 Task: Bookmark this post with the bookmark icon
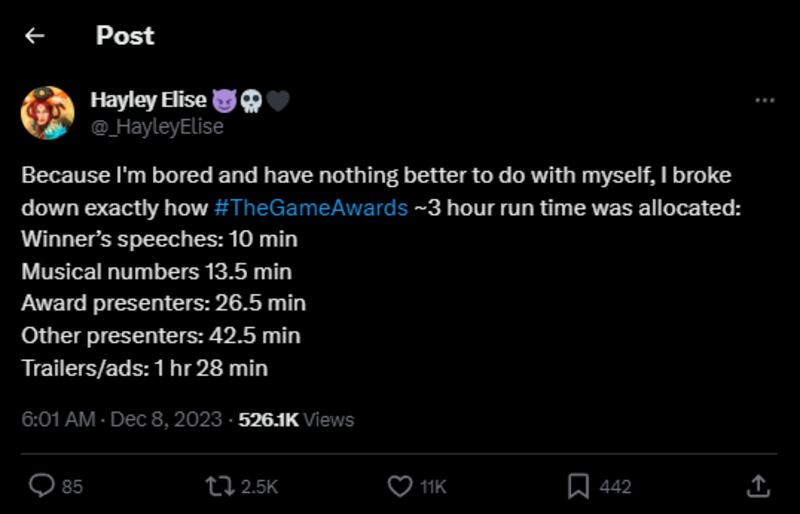pos(577,486)
